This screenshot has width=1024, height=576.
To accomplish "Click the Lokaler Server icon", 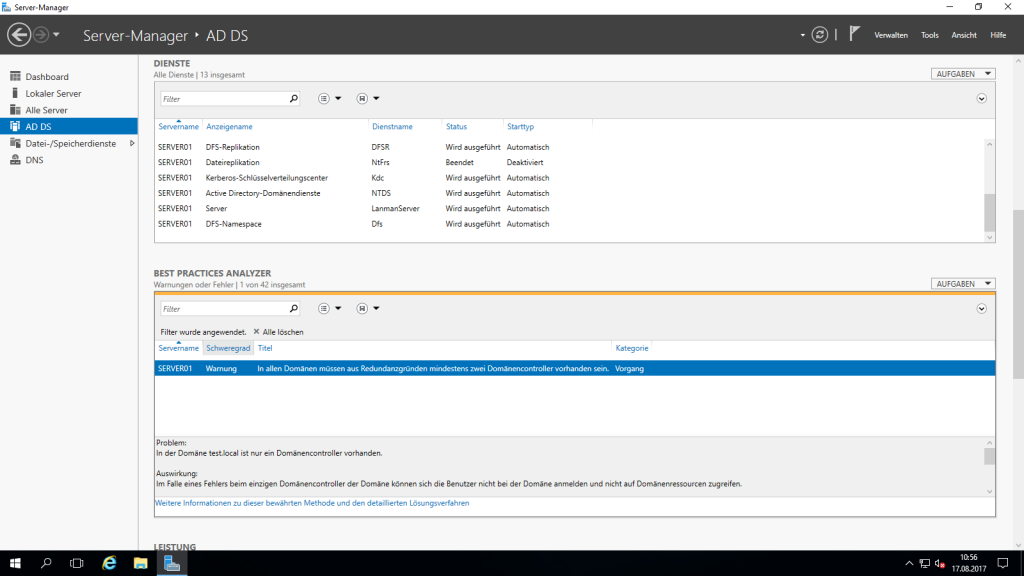I will click(15, 93).
